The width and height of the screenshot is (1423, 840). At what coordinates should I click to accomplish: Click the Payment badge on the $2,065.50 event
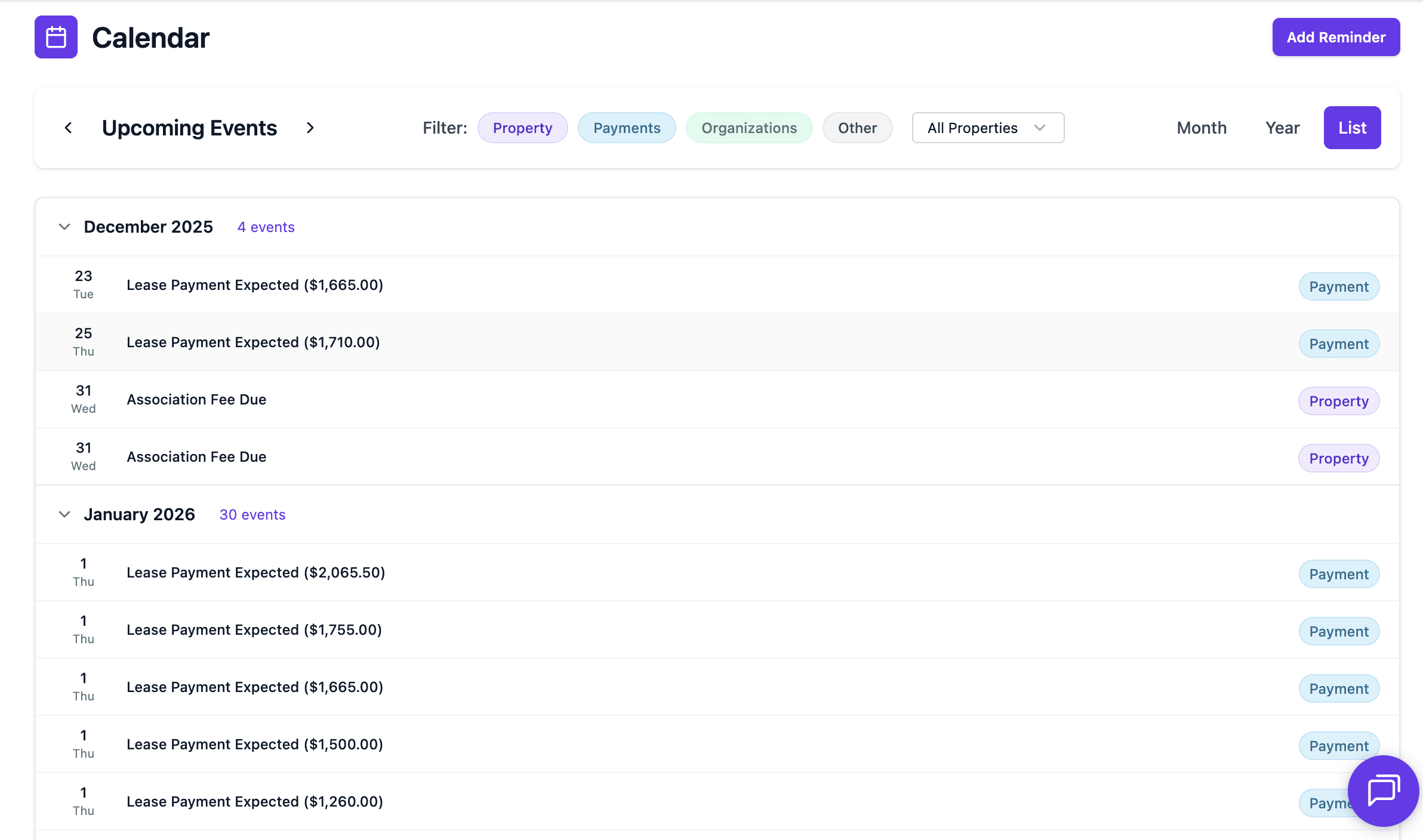pyautogui.click(x=1338, y=573)
